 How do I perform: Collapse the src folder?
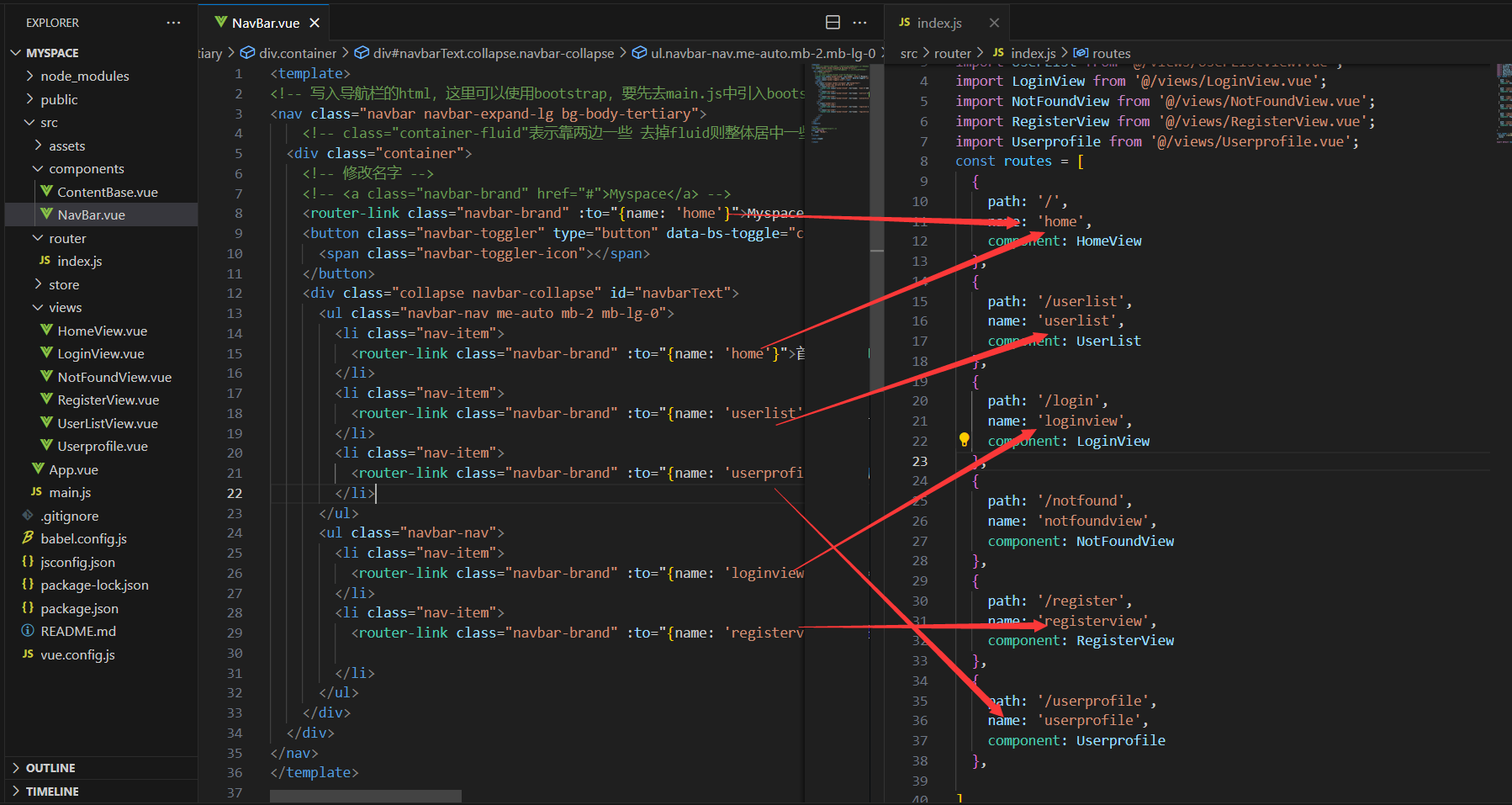pyautogui.click(x=30, y=122)
